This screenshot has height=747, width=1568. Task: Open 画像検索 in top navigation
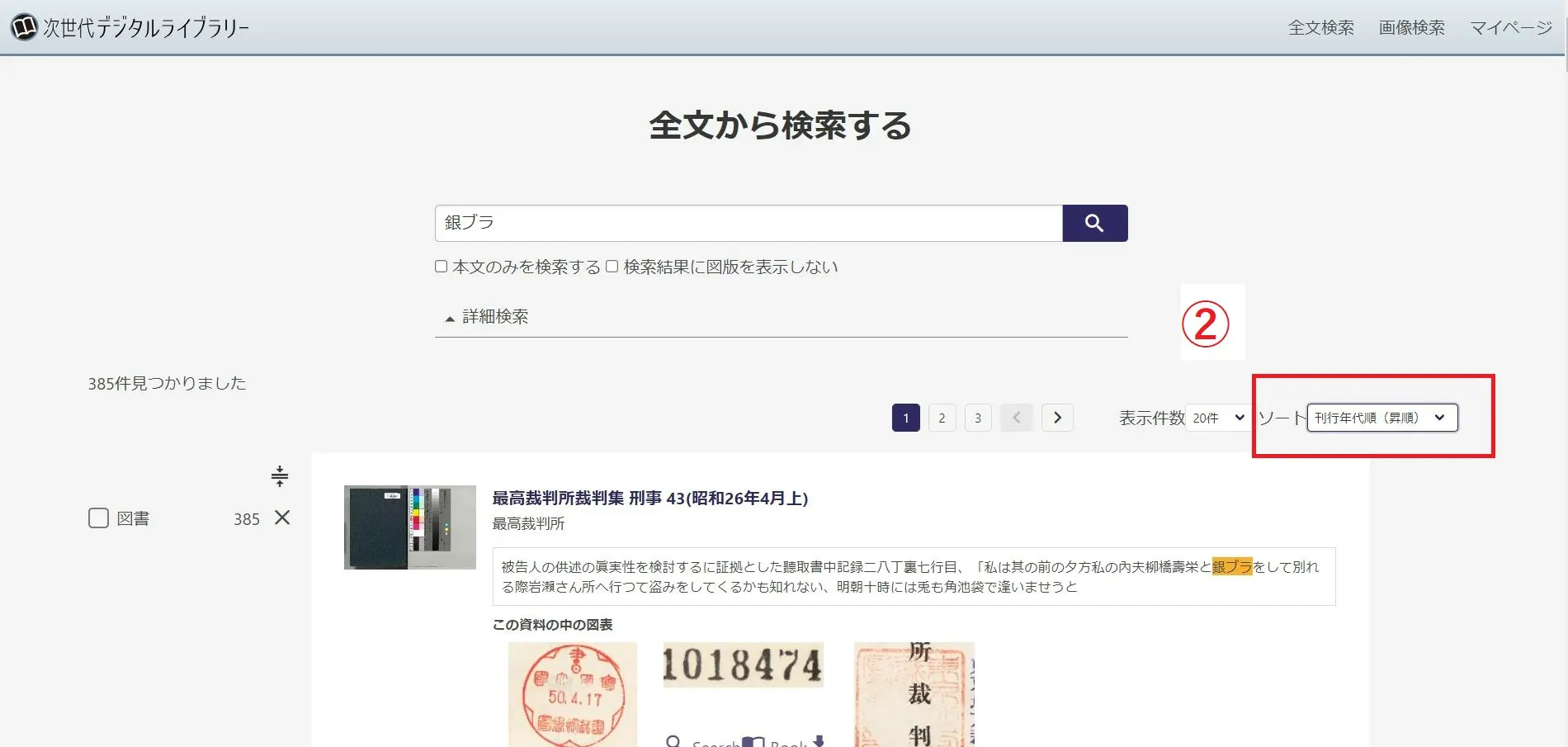1411,28
